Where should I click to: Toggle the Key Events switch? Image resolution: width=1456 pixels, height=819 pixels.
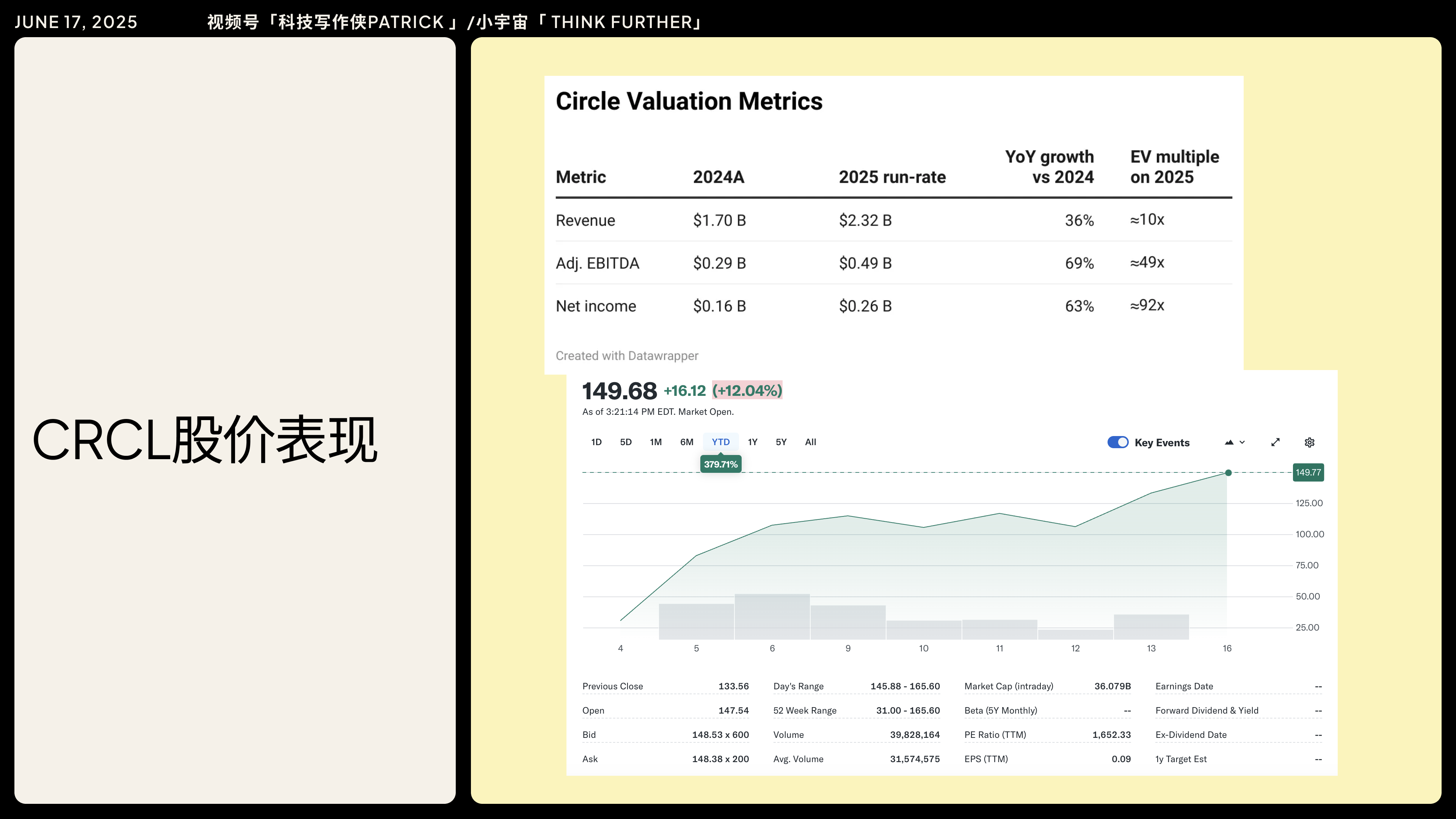(x=1117, y=442)
